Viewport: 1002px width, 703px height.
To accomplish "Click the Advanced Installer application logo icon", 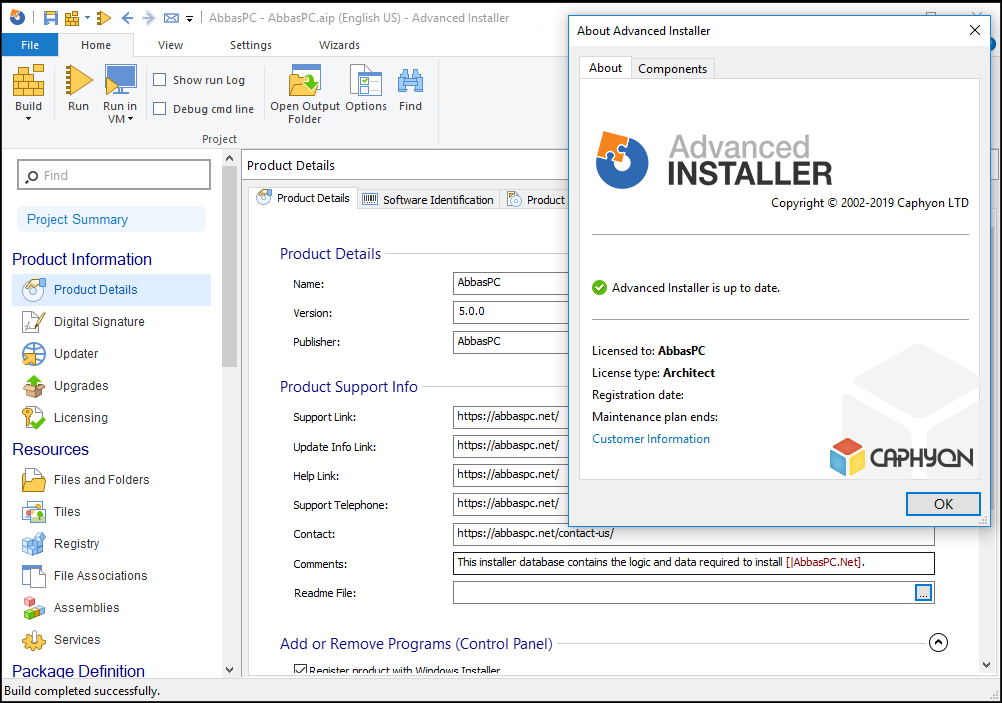I will (17, 17).
